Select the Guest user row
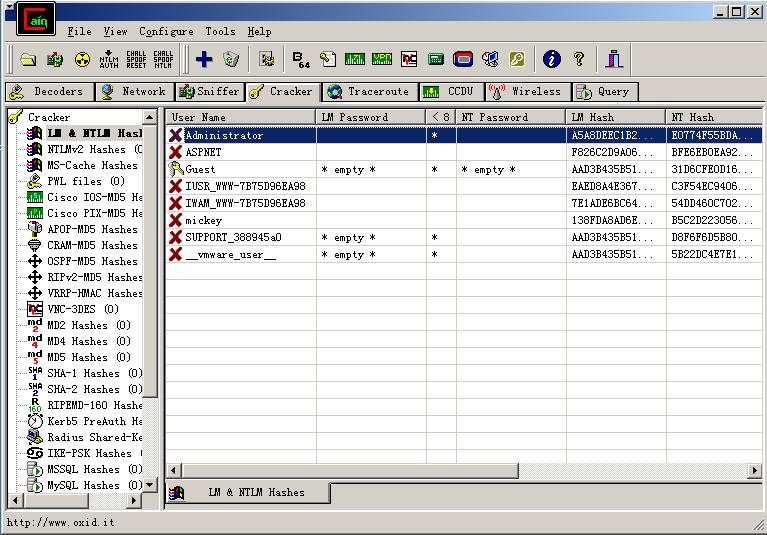 coord(464,169)
